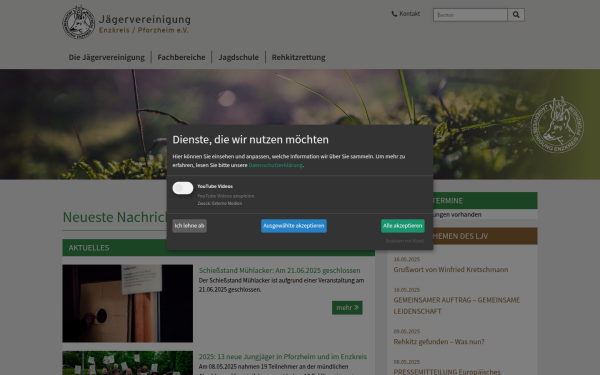Click the Jägervereinigung logo emblem
Screen dimensions: 600x375
[78, 22]
